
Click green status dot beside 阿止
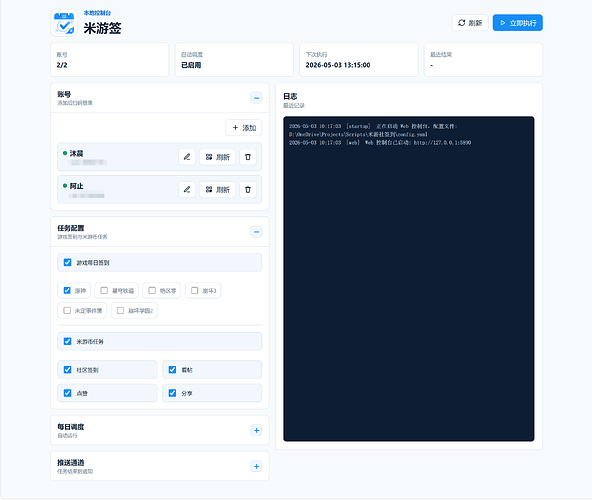tap(65, 185)
